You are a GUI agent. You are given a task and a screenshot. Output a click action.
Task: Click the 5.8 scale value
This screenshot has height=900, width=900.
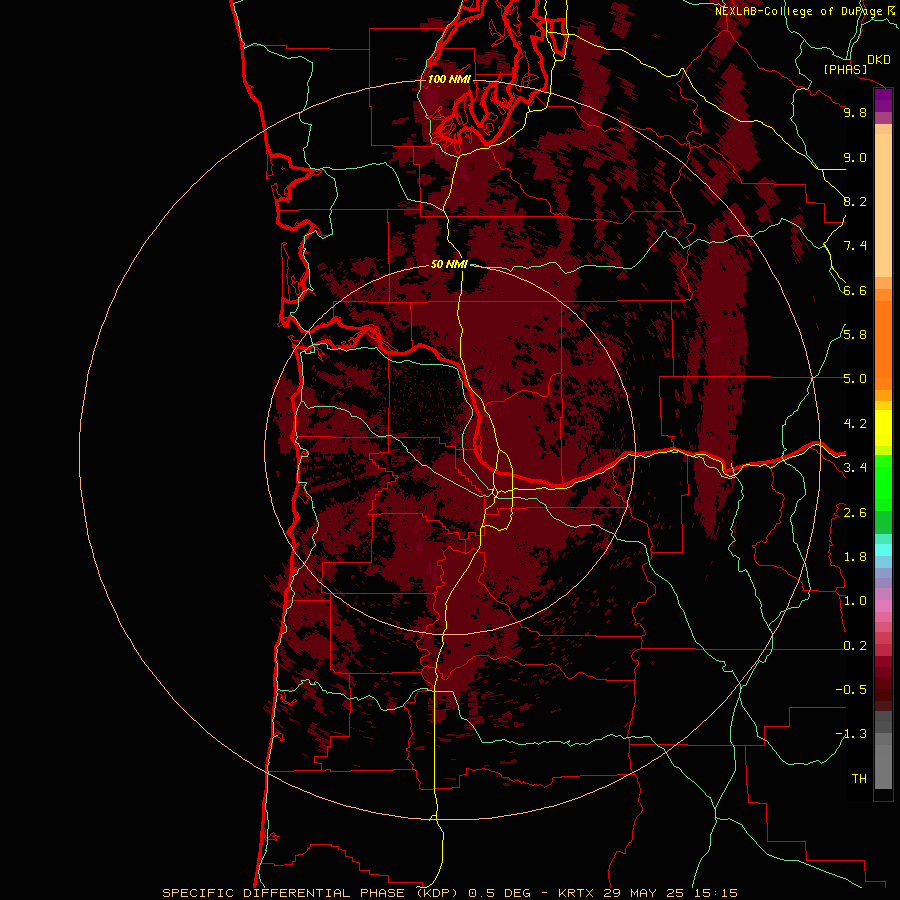pyautogui.click(x=855, y=335)
